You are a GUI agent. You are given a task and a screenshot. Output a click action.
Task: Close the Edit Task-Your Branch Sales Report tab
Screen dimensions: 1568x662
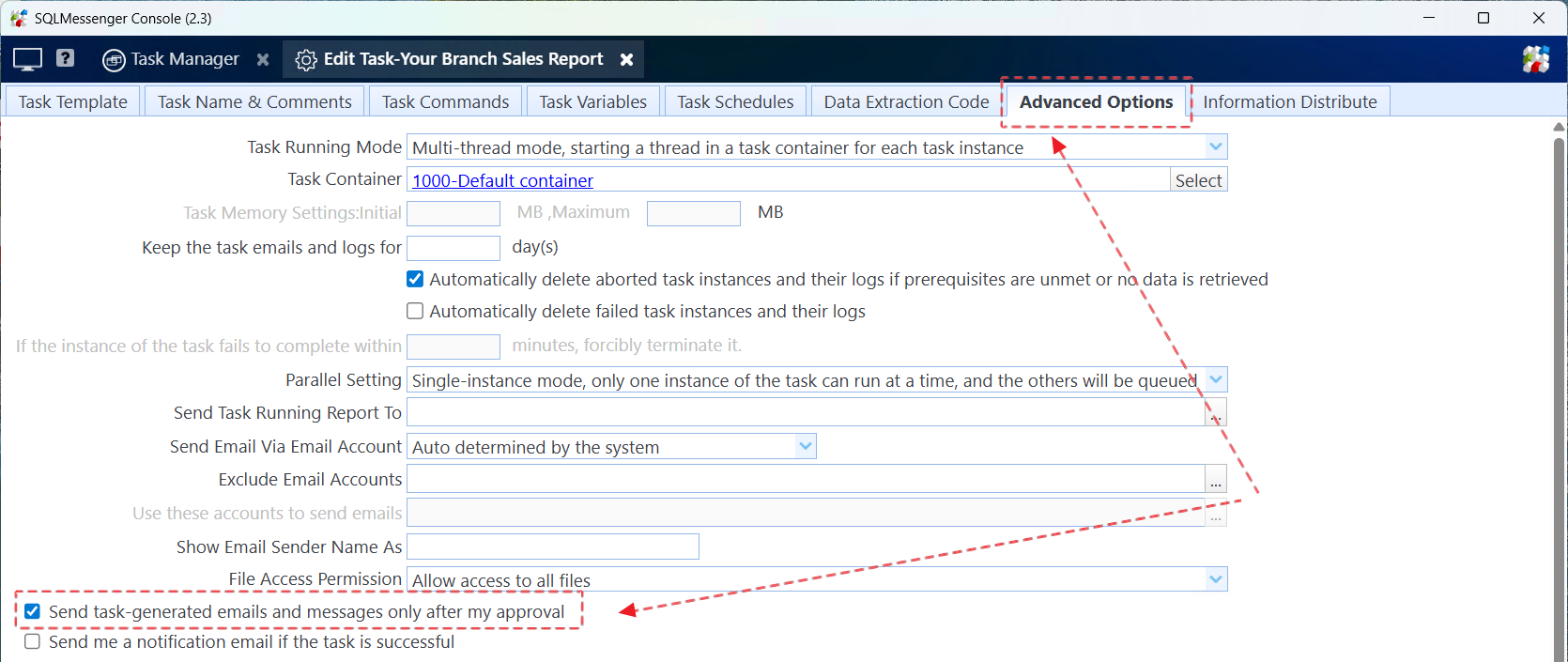coord(626,59)
